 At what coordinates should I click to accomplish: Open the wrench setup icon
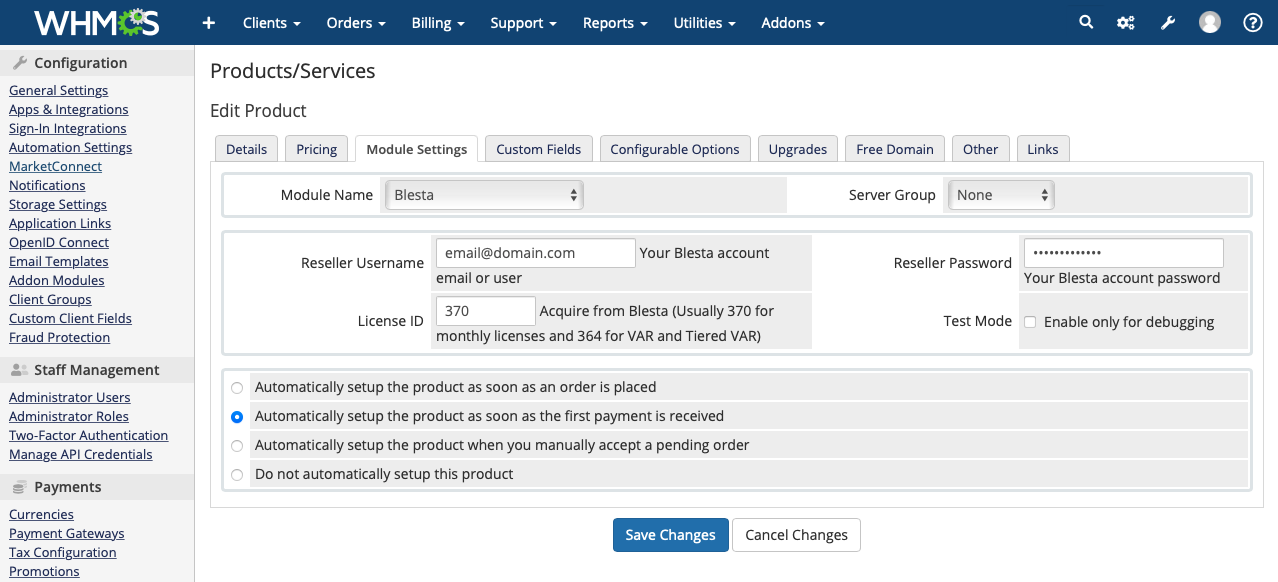pos(1167,22)
